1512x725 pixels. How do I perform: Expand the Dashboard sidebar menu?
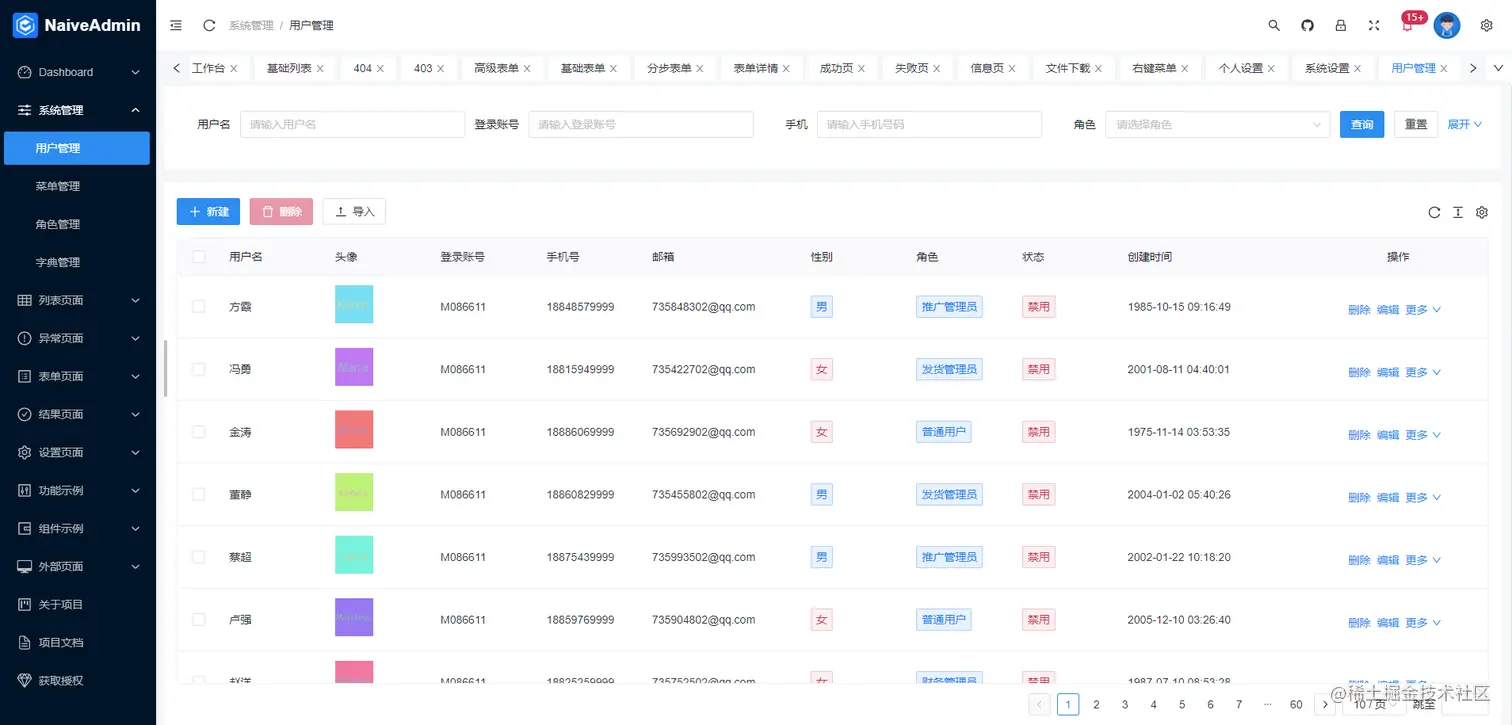tap(78, 72)
